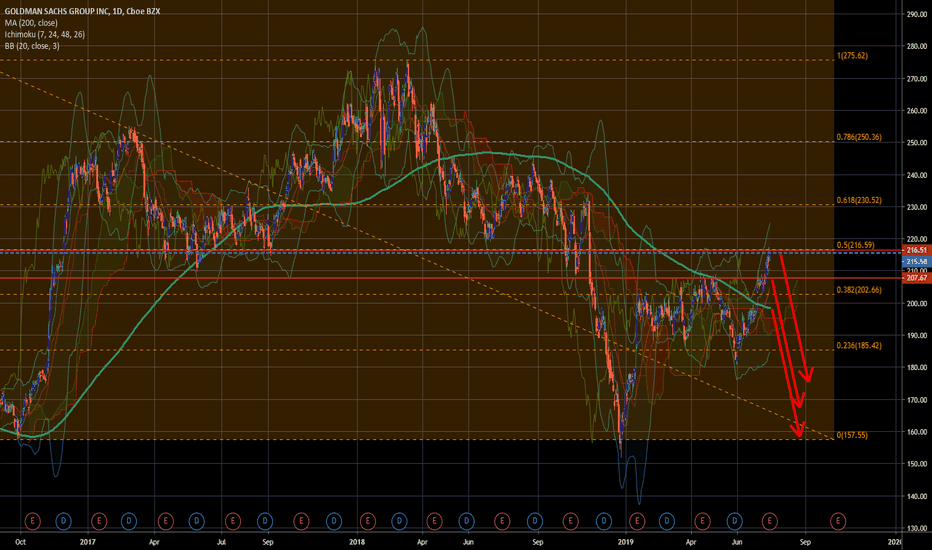This screenshot has height=550, width=932.
Task: Click the Oct label on the time axis
Action: click(20, 542)
